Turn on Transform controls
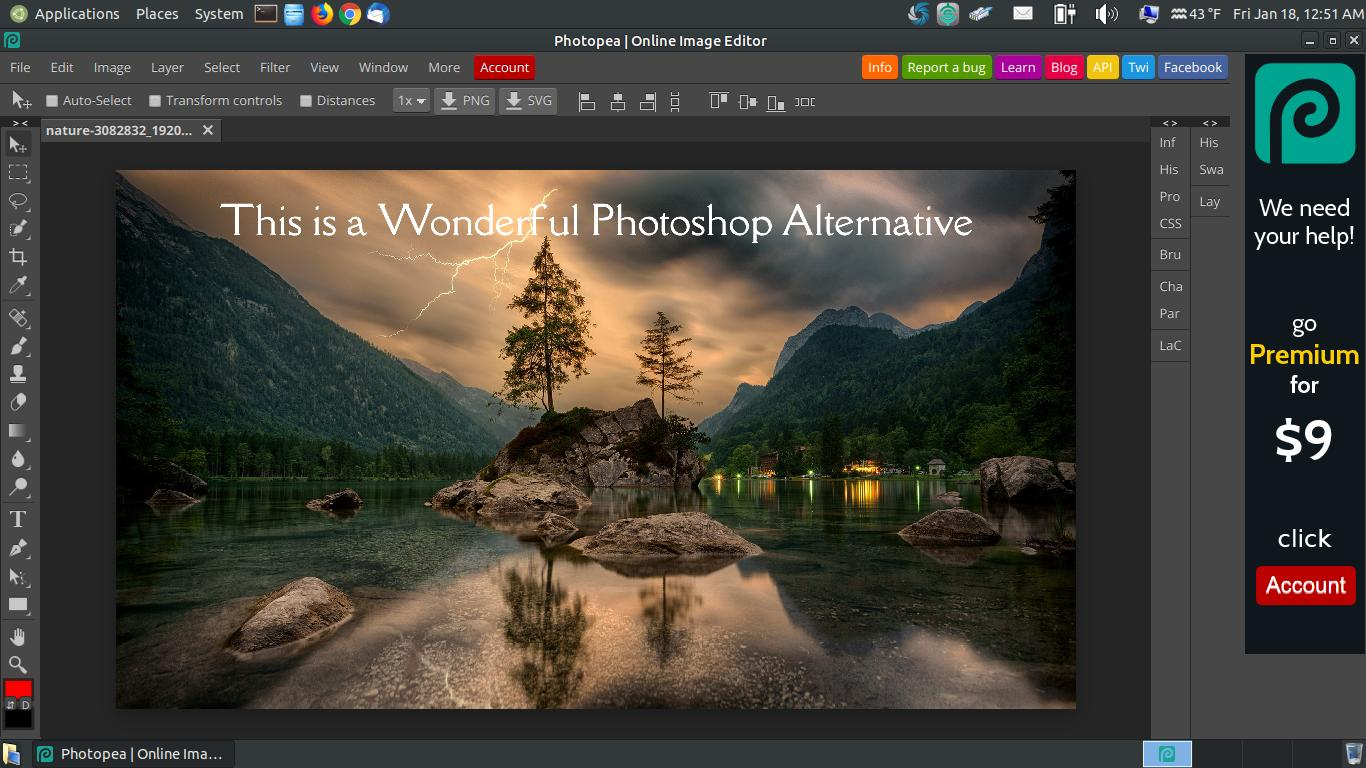Image resolution: width=1366 pixels, height=768 pixels. click(x=155, y=100)
